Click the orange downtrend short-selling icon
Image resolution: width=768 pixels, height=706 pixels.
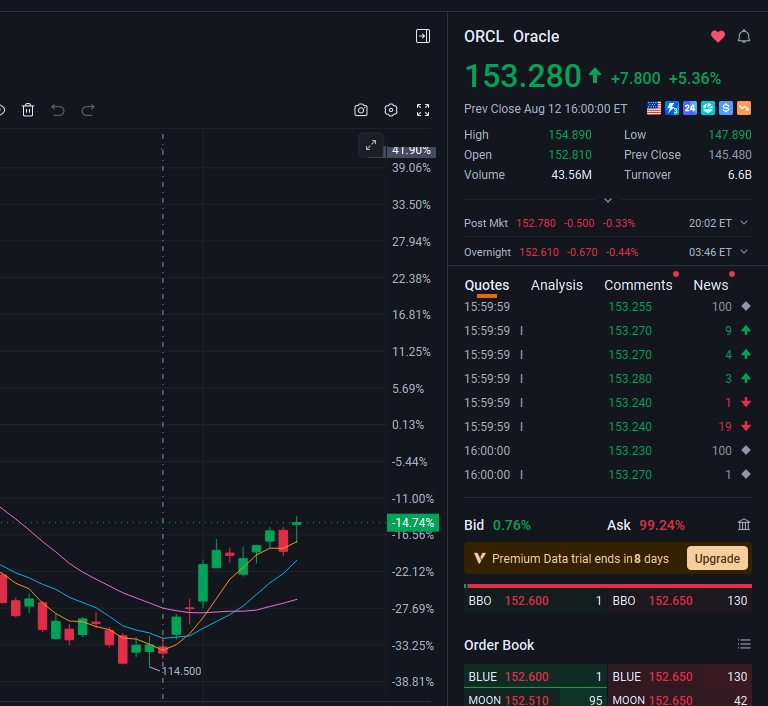744,108
